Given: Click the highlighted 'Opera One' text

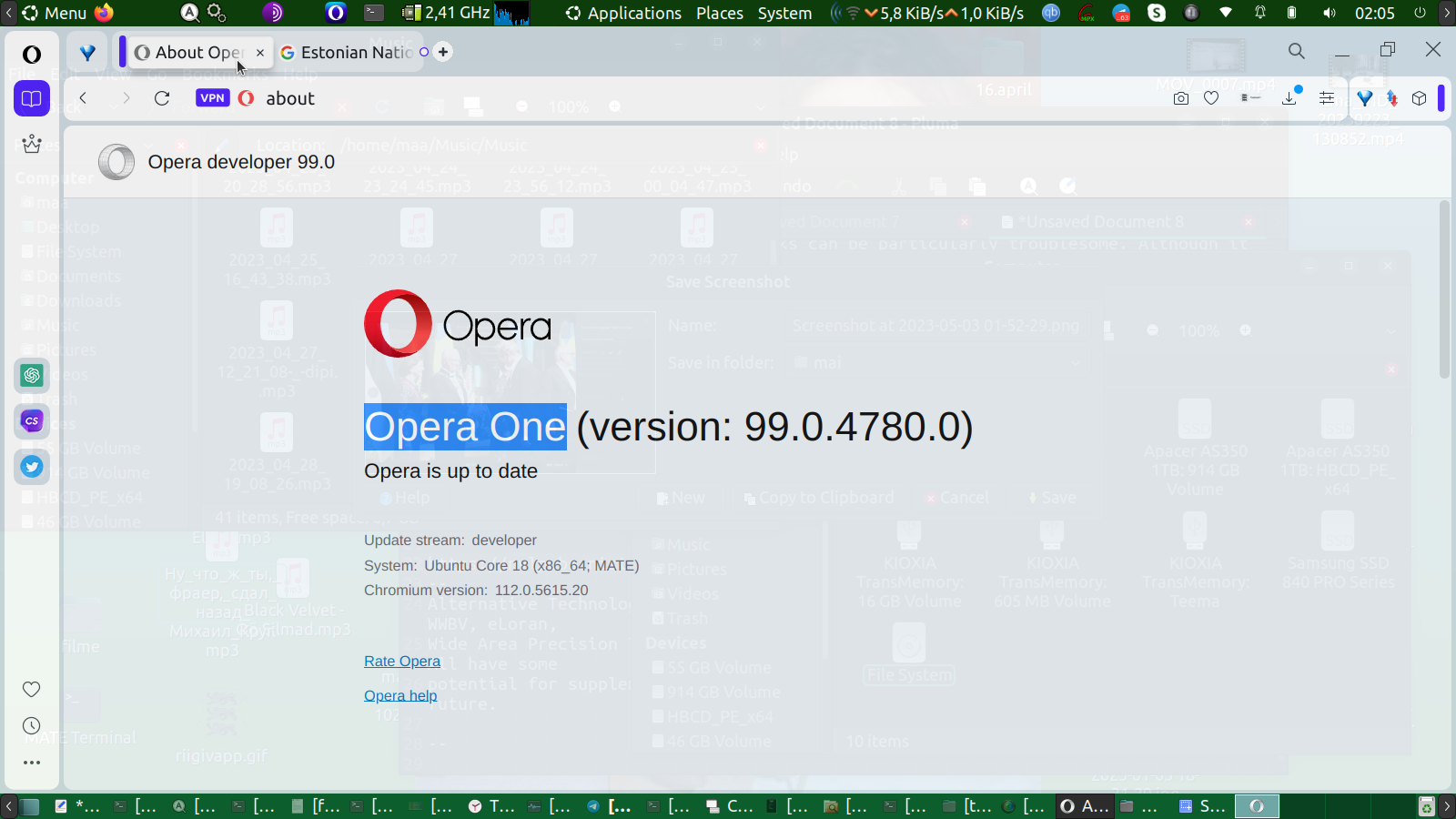Looking at the screenshot, I should point(465,427).
